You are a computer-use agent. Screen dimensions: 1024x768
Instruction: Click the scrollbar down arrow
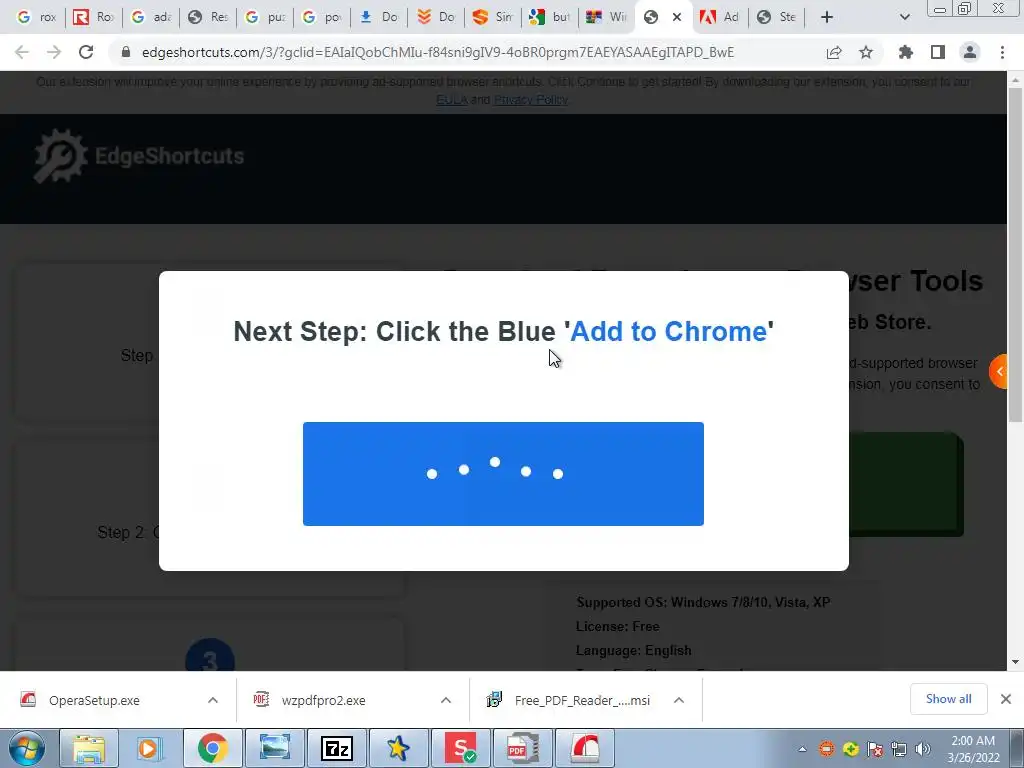[x=1015, y=662]
